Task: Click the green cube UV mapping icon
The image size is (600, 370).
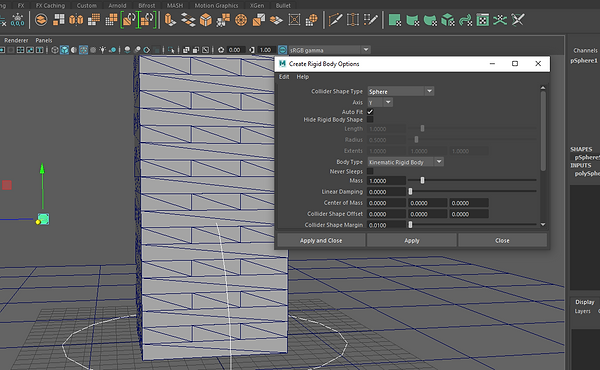Action: (447, 20)
